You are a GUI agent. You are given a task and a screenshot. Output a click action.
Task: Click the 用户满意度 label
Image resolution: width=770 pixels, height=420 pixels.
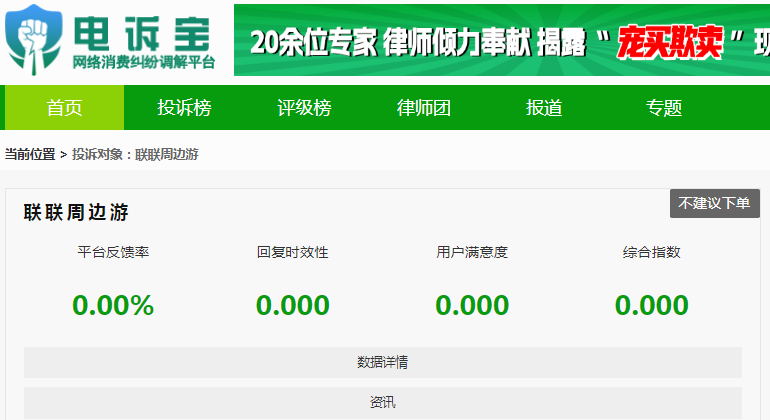point(472,252)
